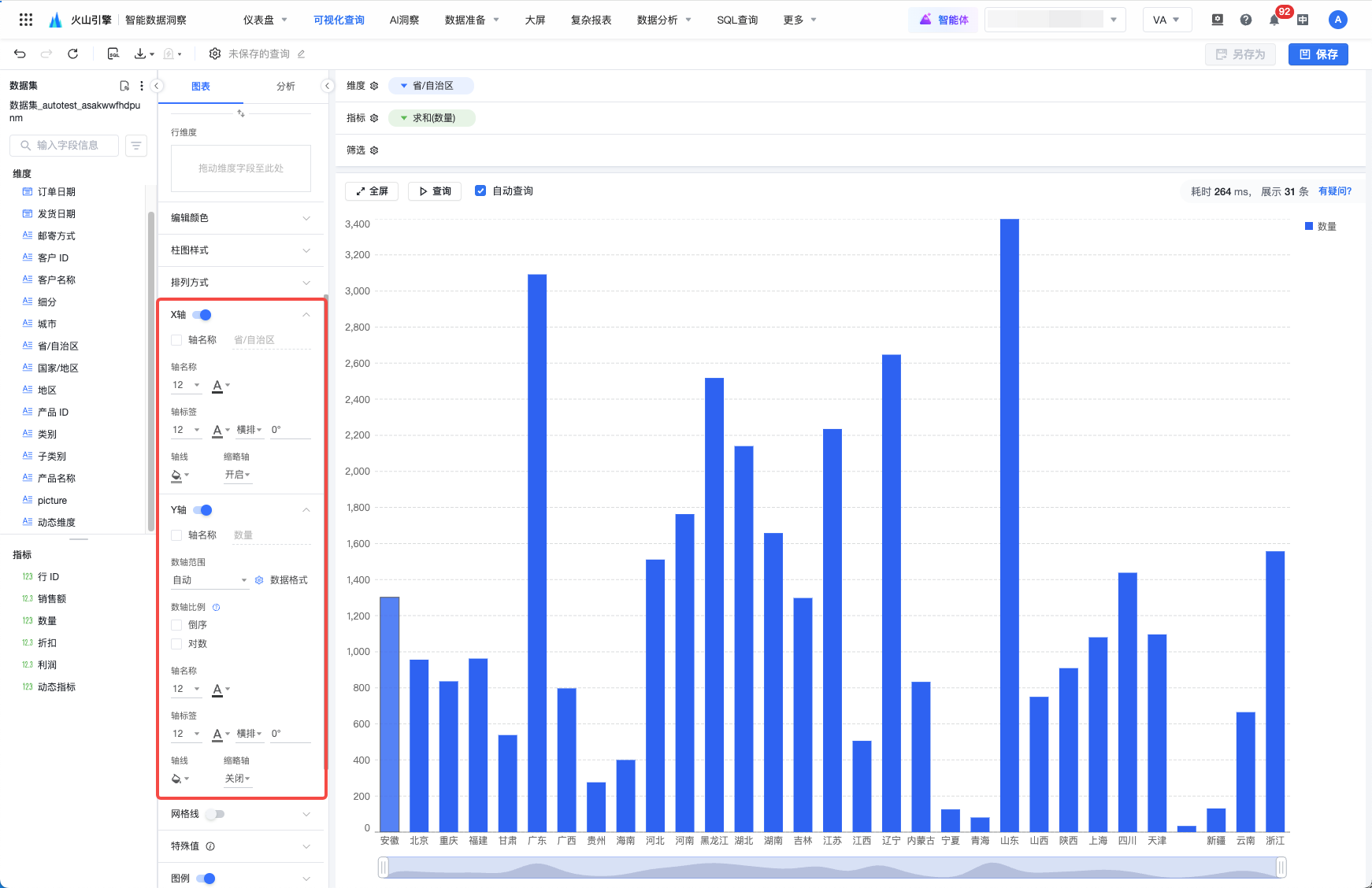
Task: Open the notifications bell icon
Action: [1274, 20]
